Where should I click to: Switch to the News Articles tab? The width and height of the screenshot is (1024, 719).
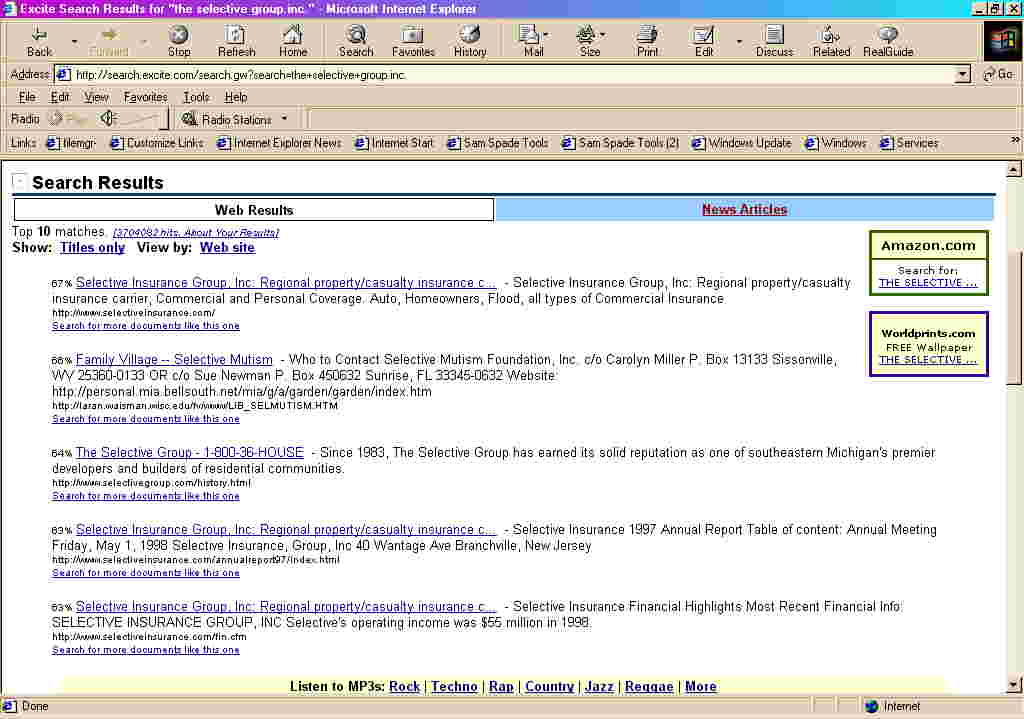point(744,210)
